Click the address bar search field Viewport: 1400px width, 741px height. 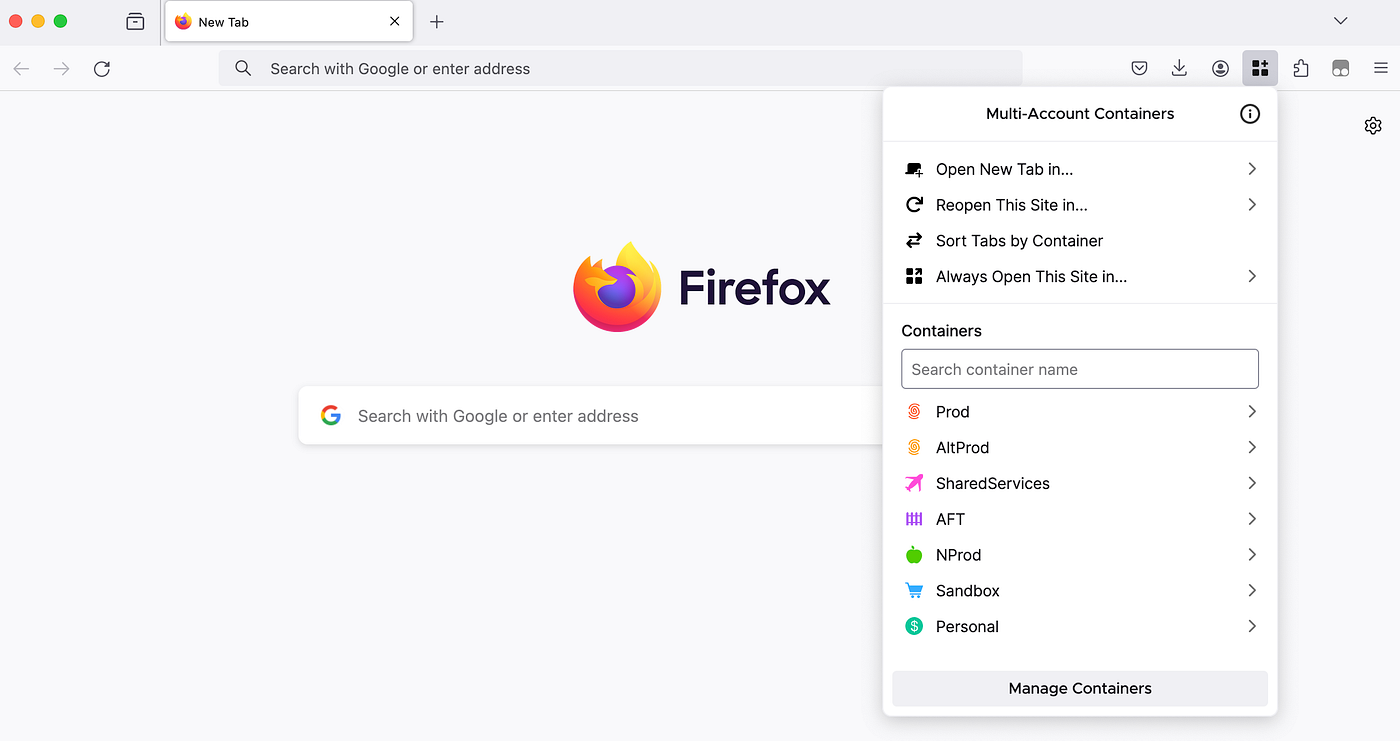(x=620, y=68)
